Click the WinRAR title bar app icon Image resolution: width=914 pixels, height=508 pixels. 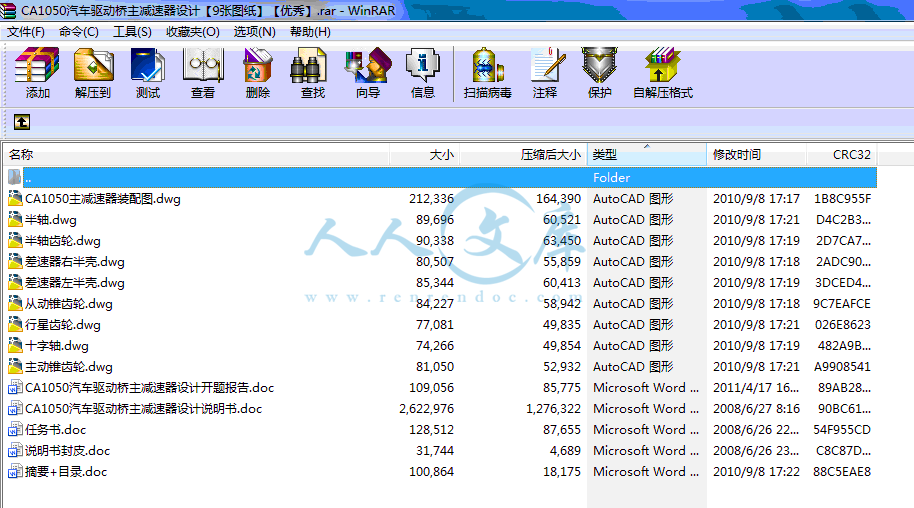8,10
